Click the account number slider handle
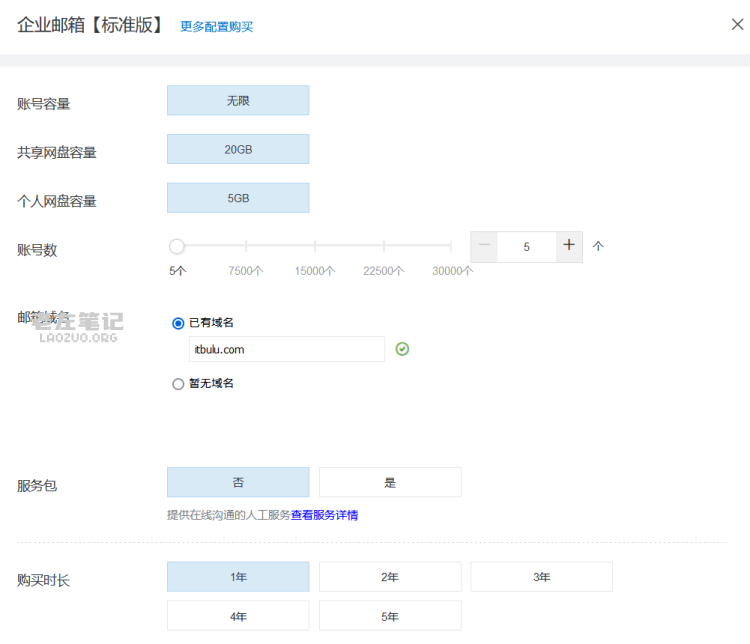The height and width of the screenshot is (644, 750). coord(176,246)
